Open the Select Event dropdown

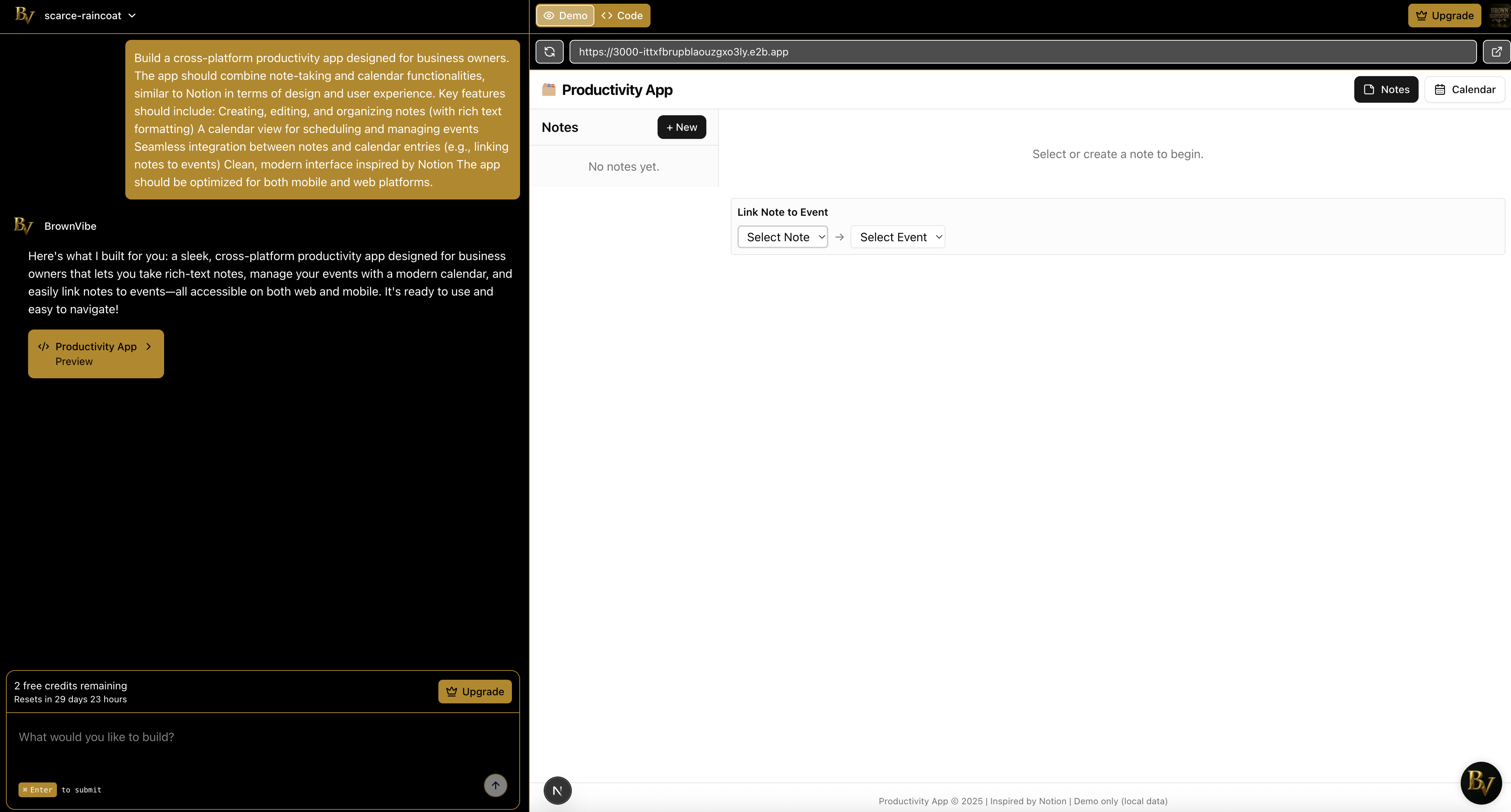[x=897, y=237]
